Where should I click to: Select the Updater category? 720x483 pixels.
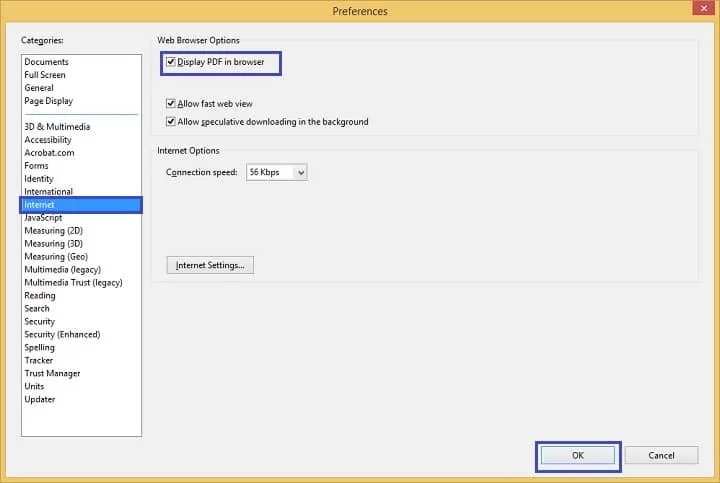pyautogui.click(x=40, y=400)
